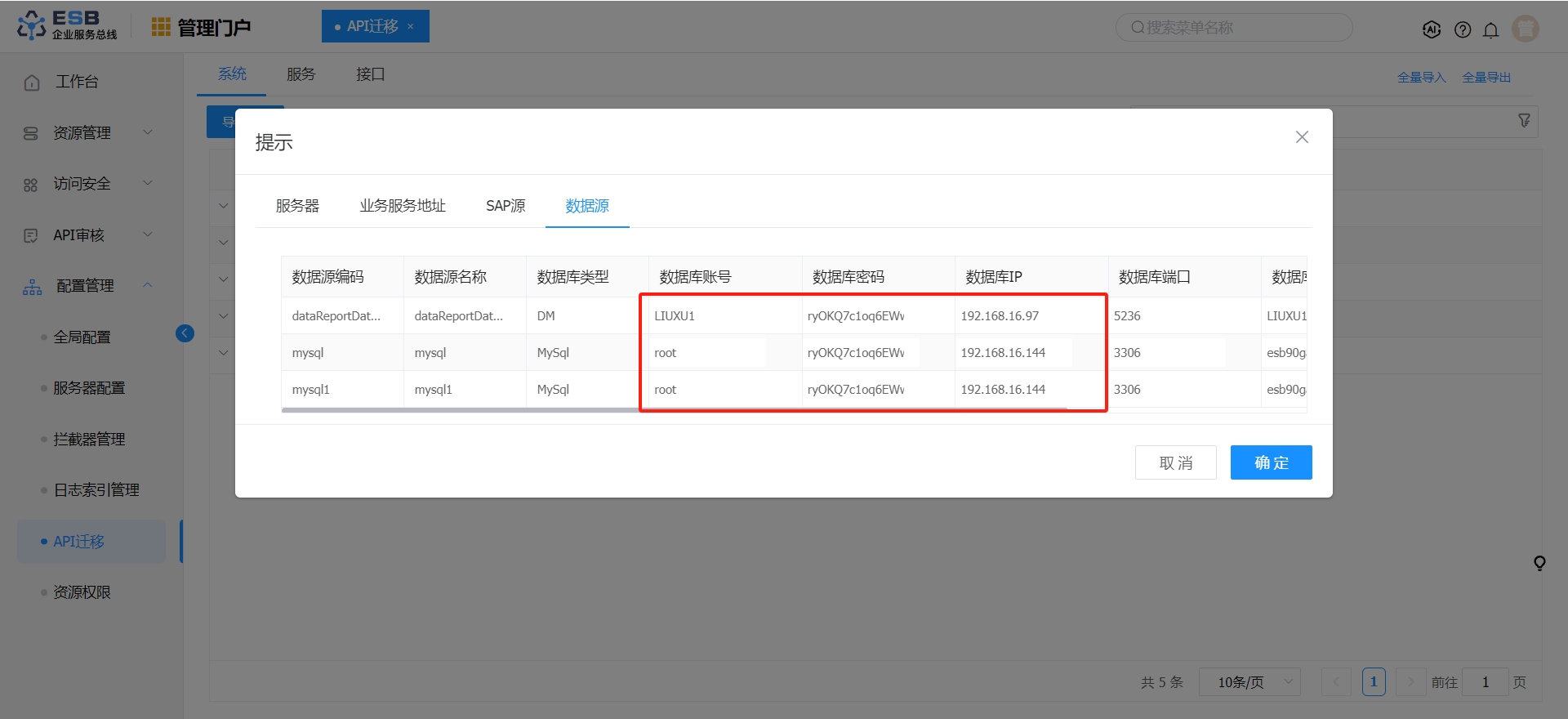Click the filter funnel icon
Screen dimensions: 1568x719
(1524, 120)
